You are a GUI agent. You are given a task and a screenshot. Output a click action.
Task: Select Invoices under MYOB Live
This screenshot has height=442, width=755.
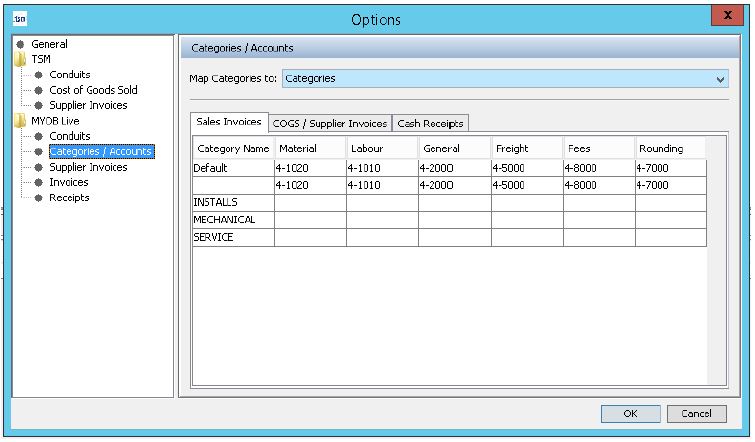point(69,182)
